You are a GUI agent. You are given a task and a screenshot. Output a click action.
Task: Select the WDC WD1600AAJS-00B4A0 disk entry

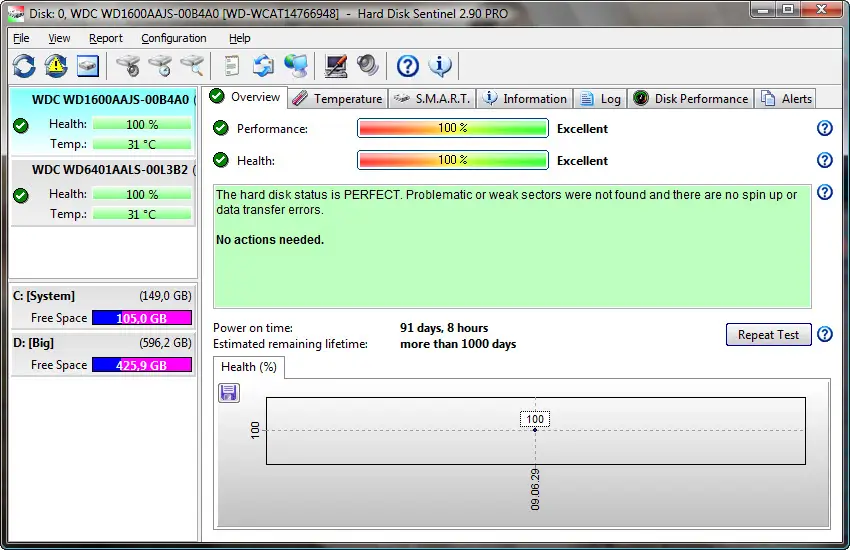(103, 121)
